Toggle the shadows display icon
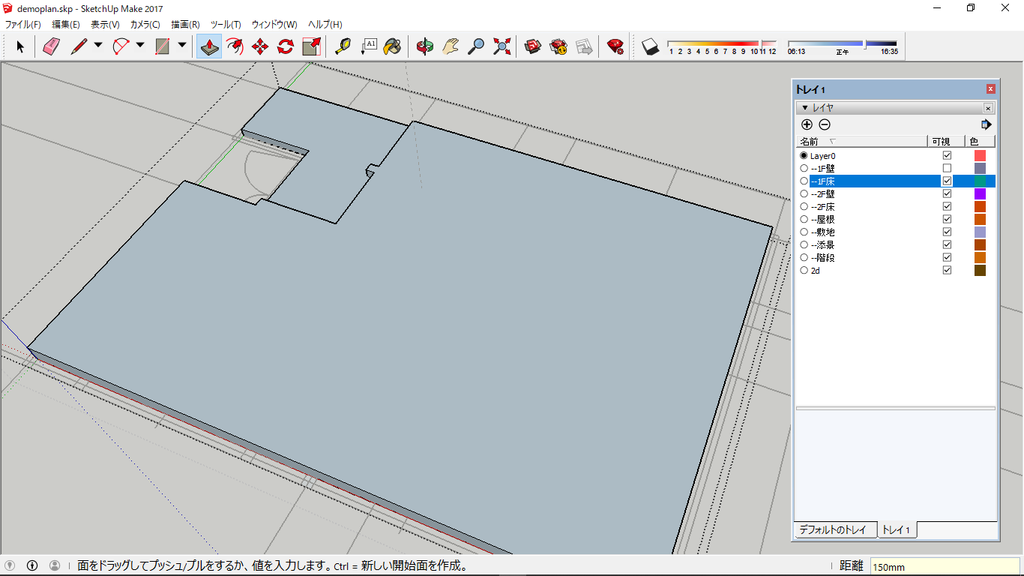1024x576 pixels. tap(650, 46)
